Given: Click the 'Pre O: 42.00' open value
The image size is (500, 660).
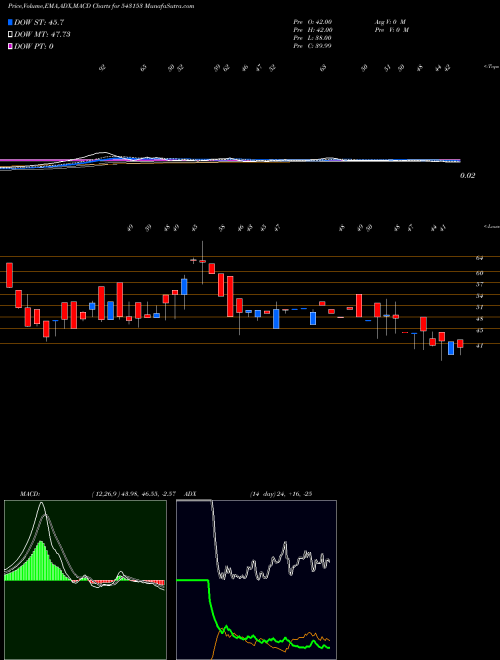Looking at the screenshot, I should [313, 22].
